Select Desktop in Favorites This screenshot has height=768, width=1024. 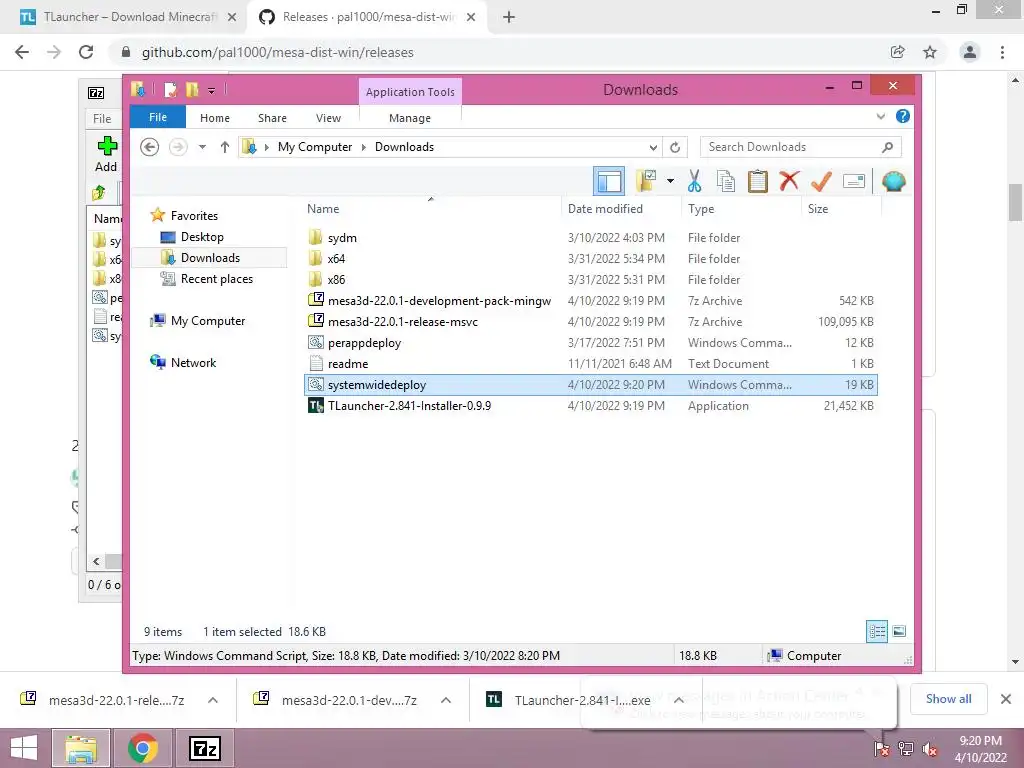pyautogui.click(x=202, y=236)
